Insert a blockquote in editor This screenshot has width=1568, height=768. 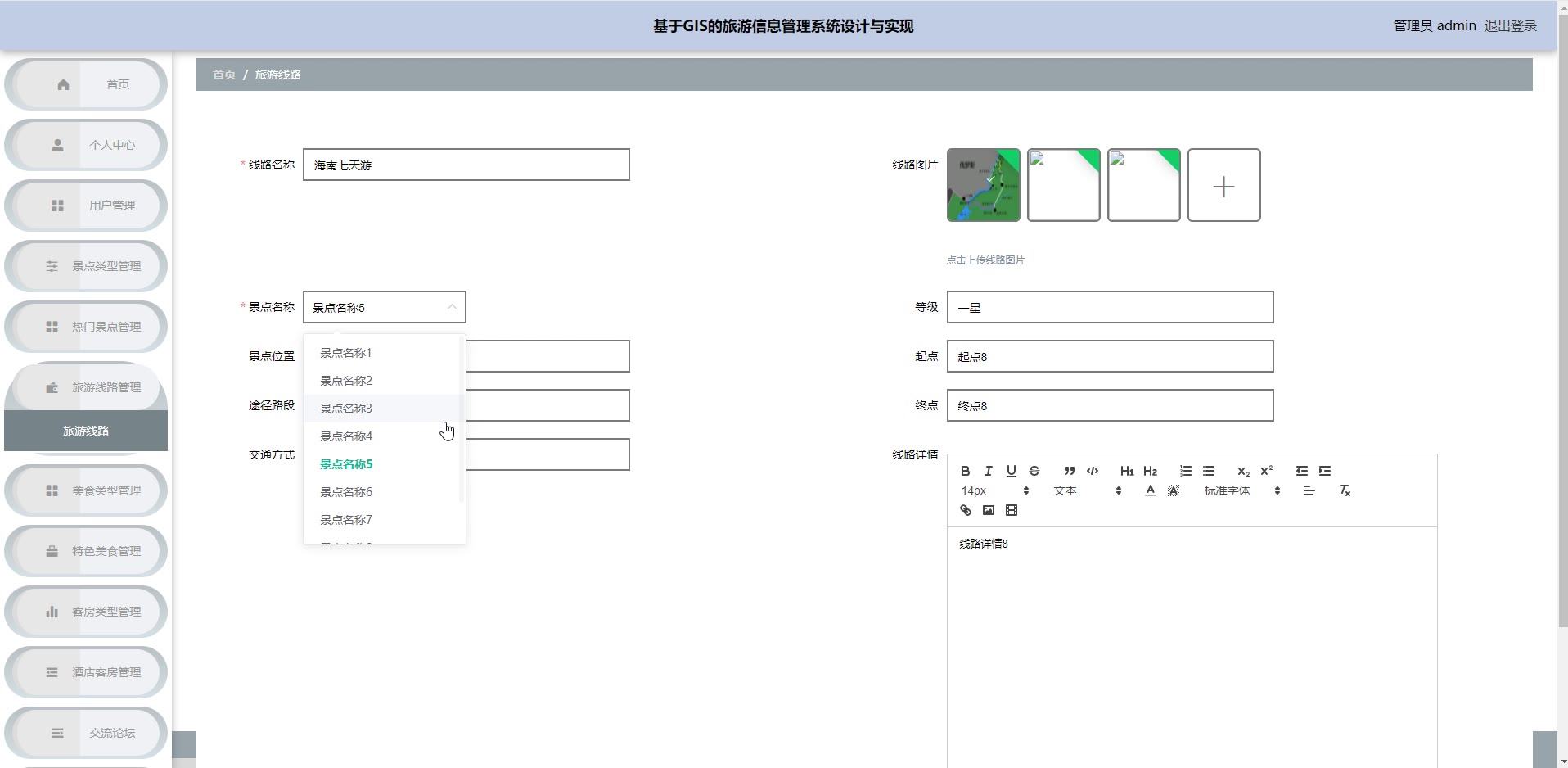1069,471
